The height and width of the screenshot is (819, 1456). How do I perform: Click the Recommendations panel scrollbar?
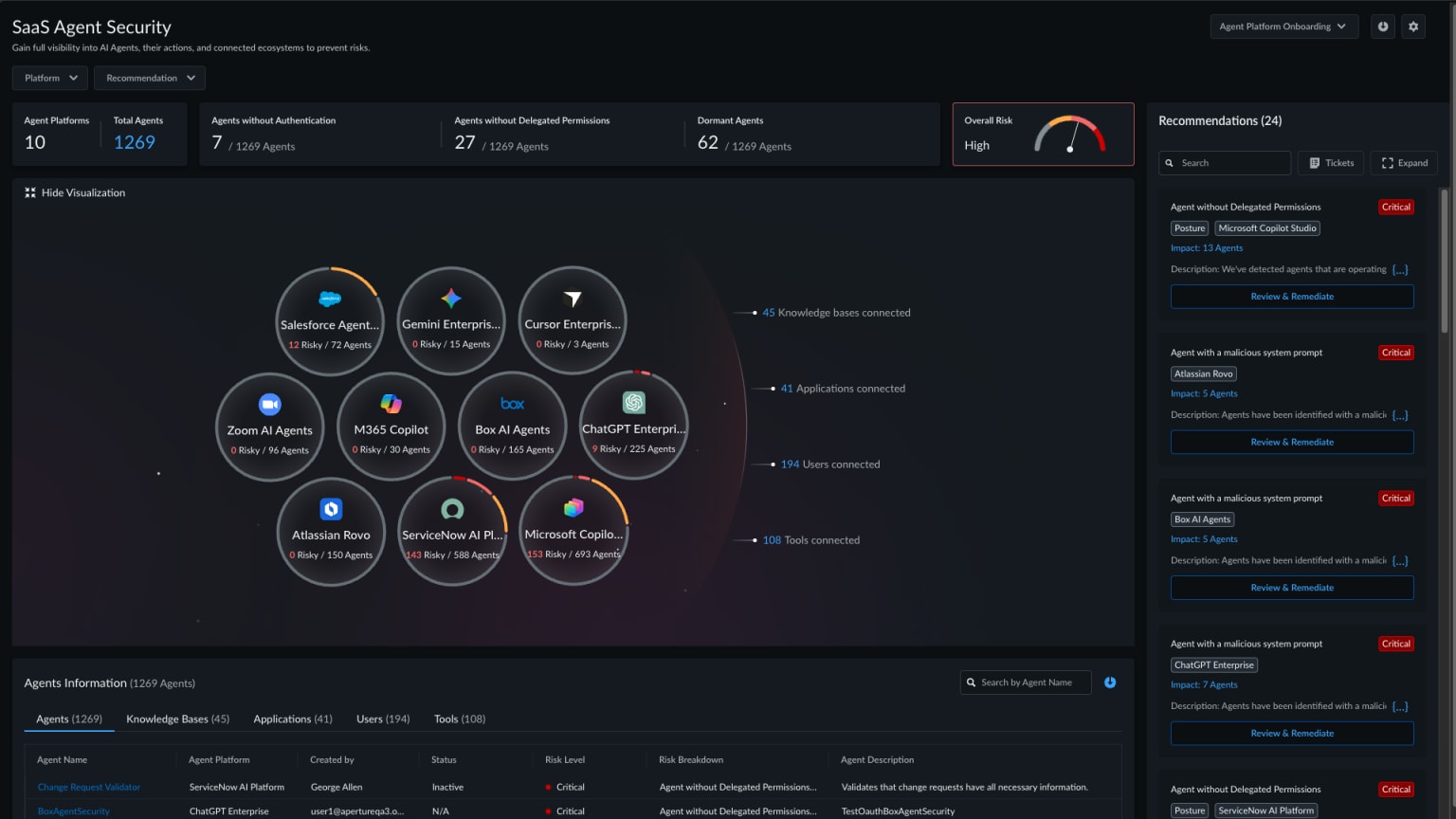coord(1445,261)
